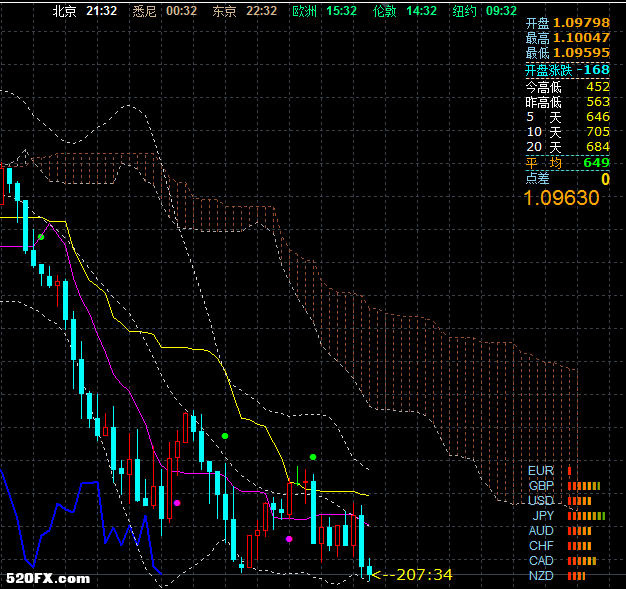The width and height of the screenshot is (626, 589).
Task: Click the NZD currency strength label
Action: [541, 576]
